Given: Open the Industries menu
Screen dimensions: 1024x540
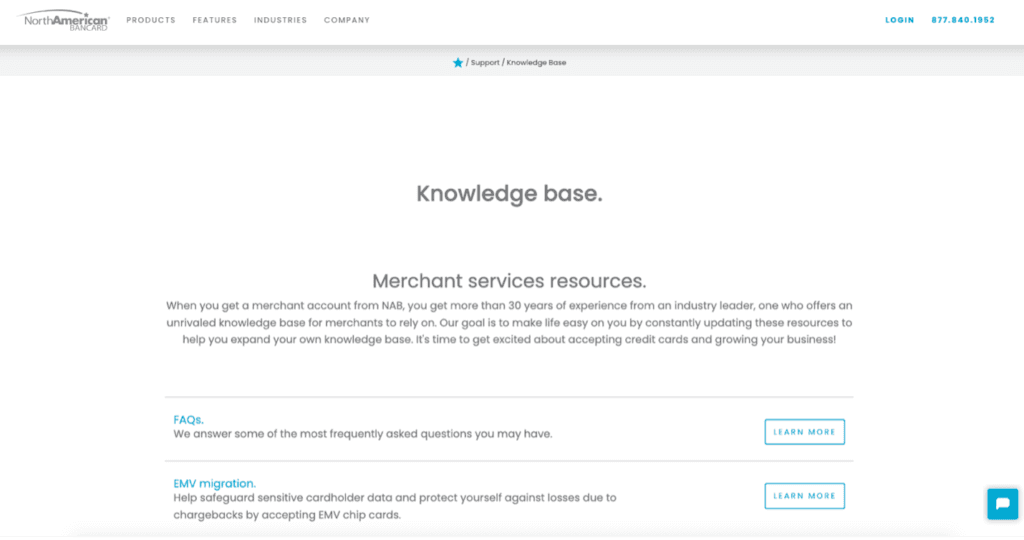Looking at the screenshot, I should click(280, 20).
